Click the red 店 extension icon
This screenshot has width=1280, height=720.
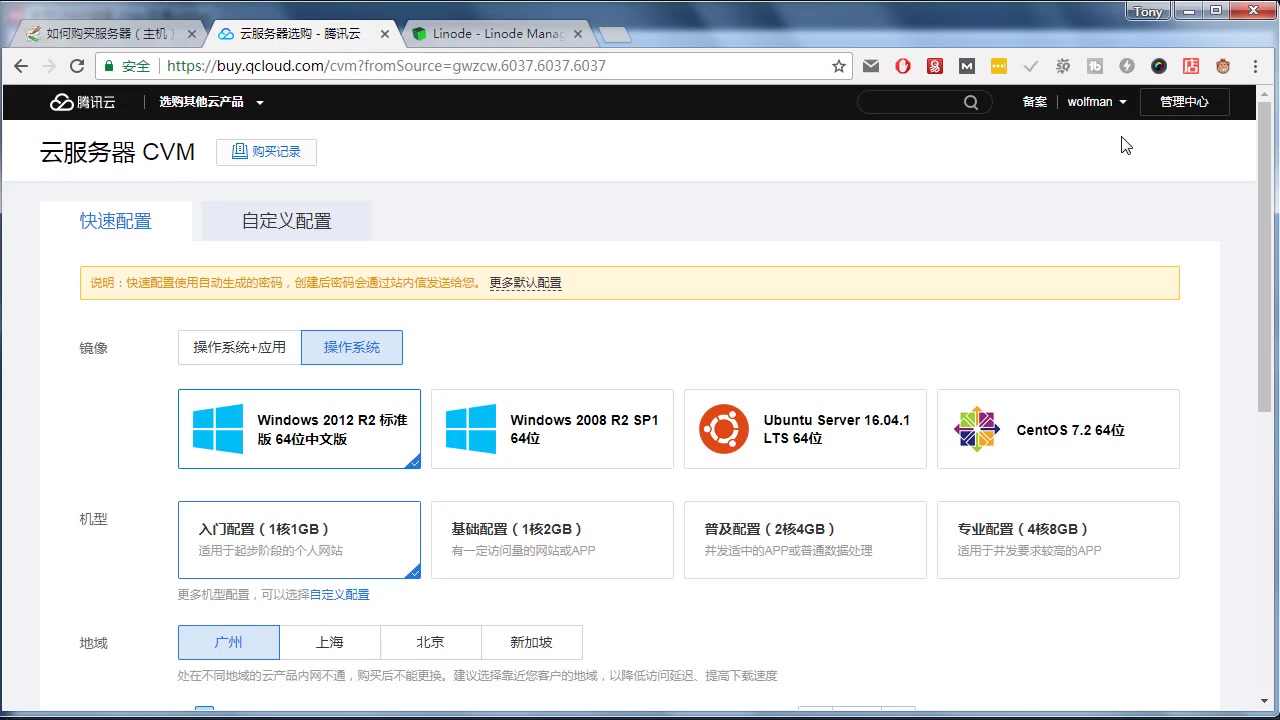(x=1191, y=66)
